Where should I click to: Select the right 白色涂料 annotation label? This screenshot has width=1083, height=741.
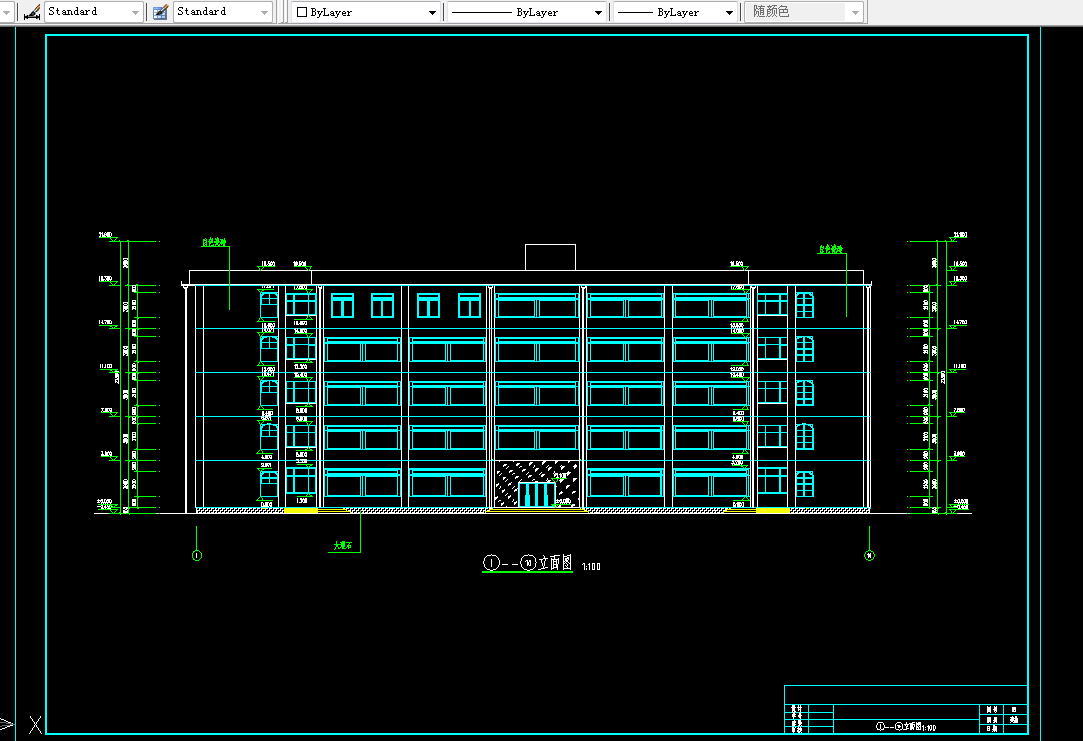(x=831, y=249)
